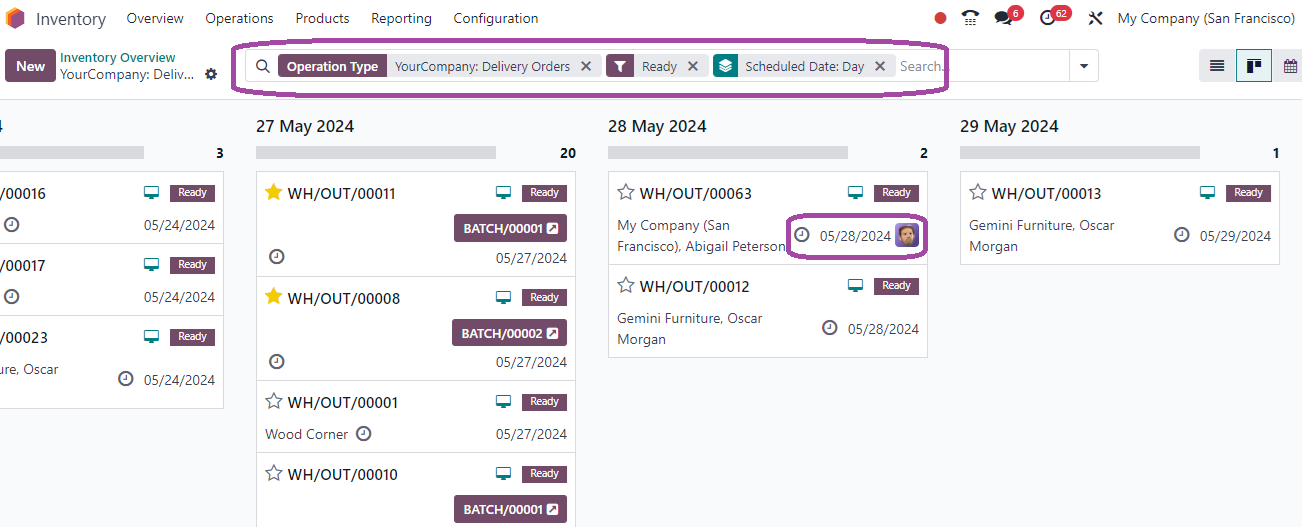Expand the search options dropdown arrow
The width and height of the screenshot is (1302, 527).
point(1084,66)
